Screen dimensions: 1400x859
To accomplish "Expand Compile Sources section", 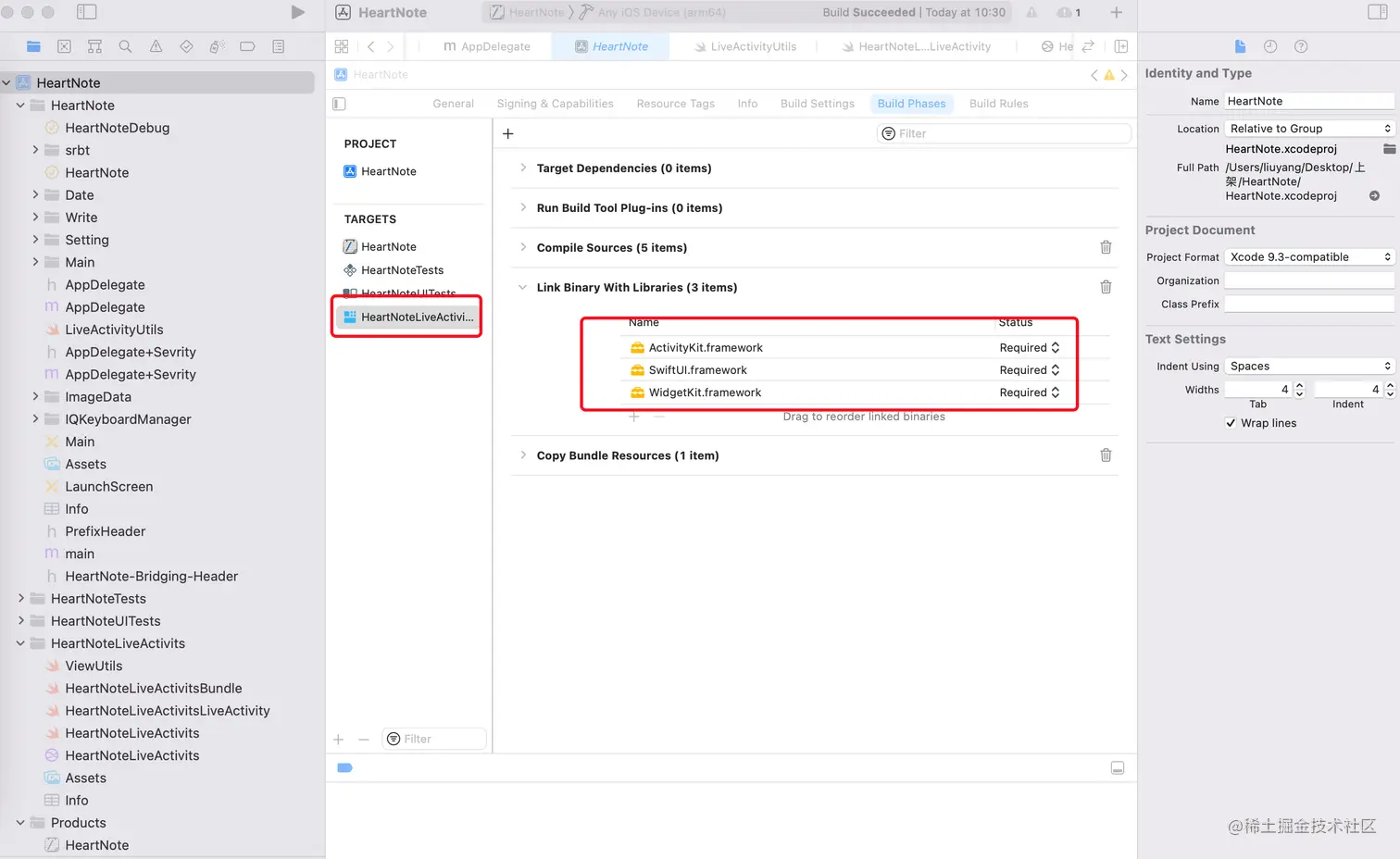I will (523, 247).
